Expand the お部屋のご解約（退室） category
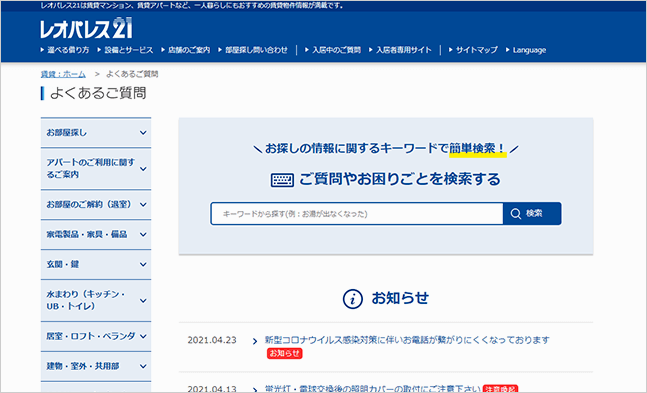647x393 pixels. [x=96, y=204]
